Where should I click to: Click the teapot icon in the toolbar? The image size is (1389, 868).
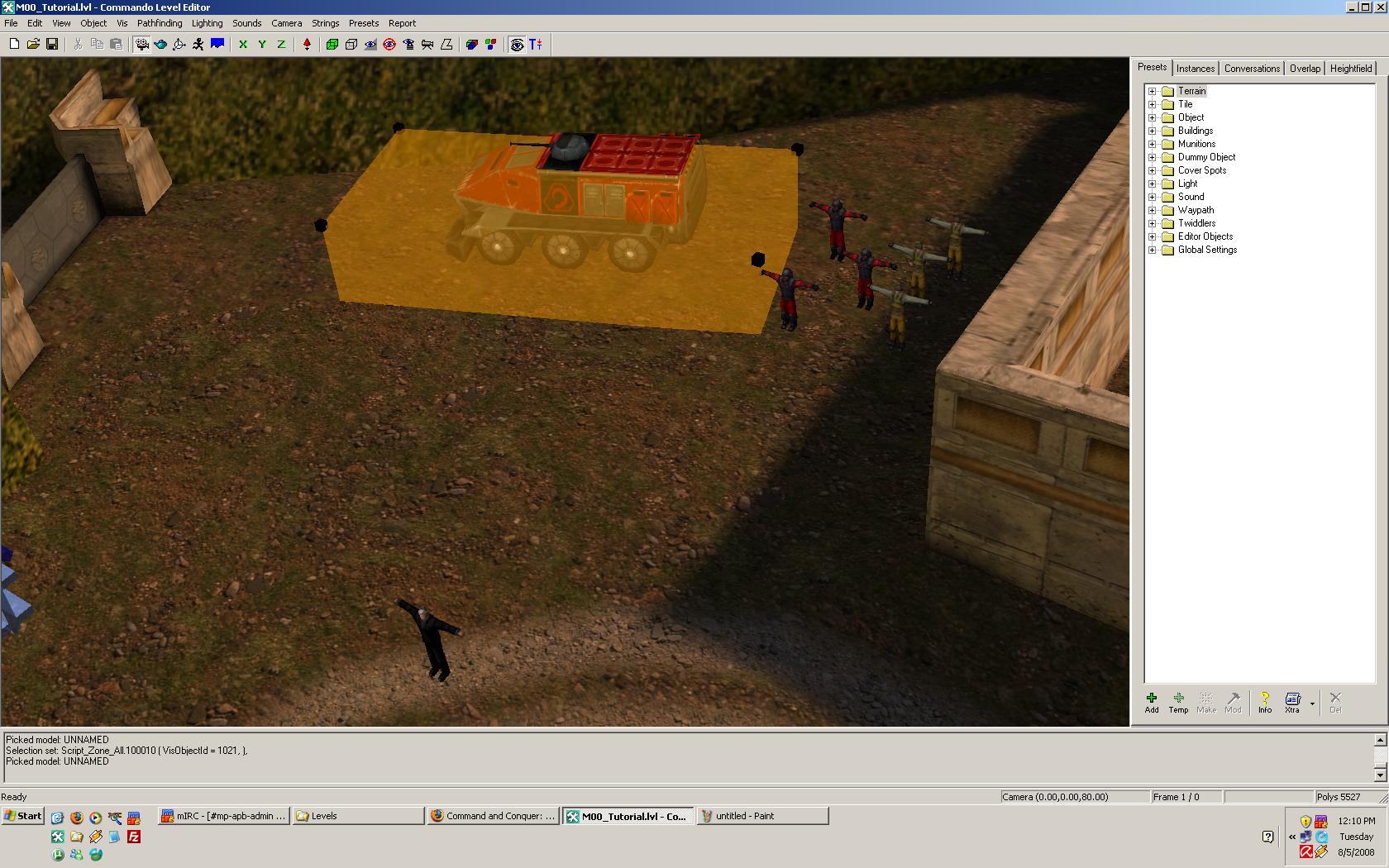pos(160,45)
